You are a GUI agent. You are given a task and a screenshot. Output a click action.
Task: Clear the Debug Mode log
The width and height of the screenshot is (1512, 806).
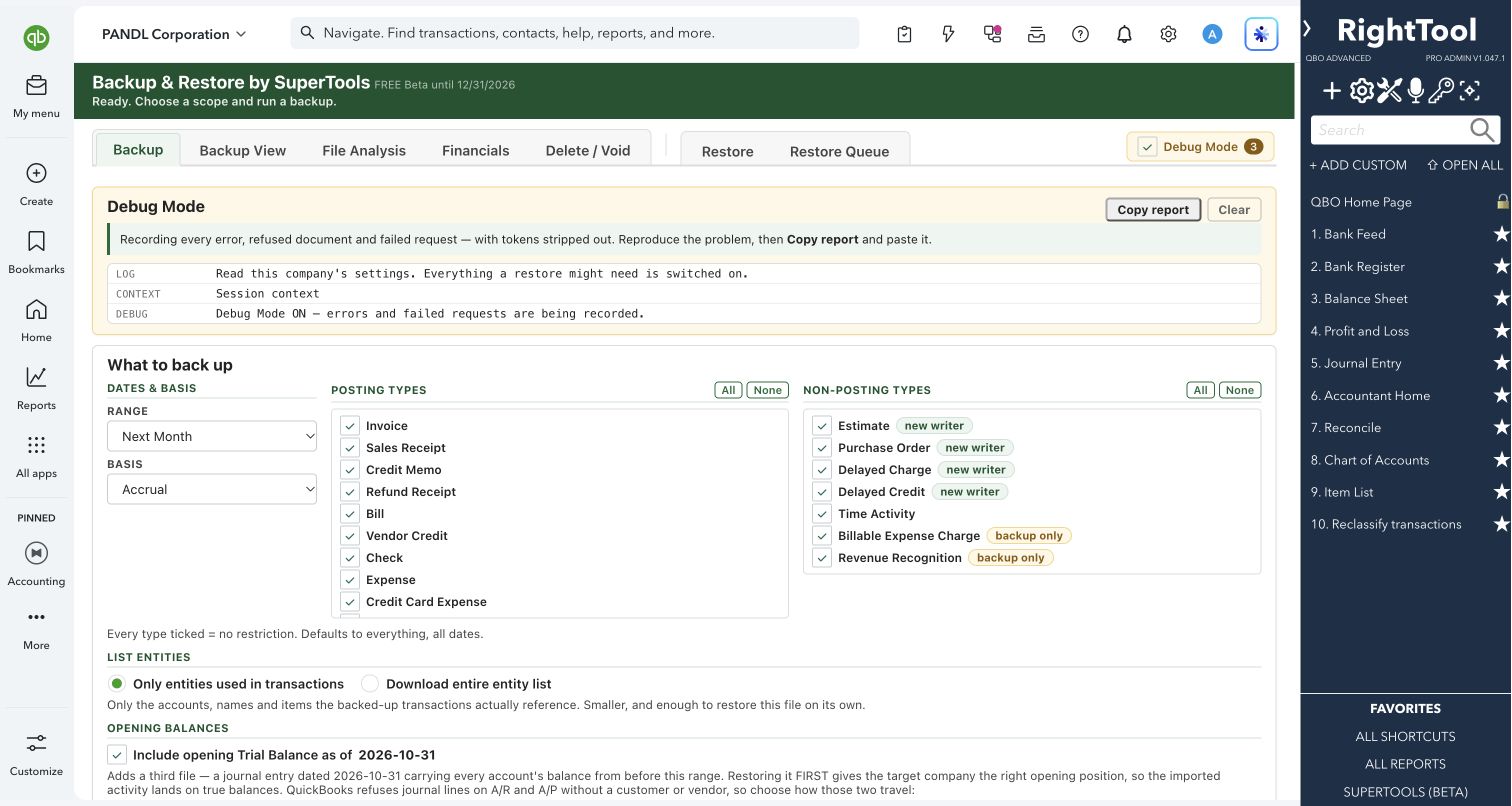(x=1234, y=210)
